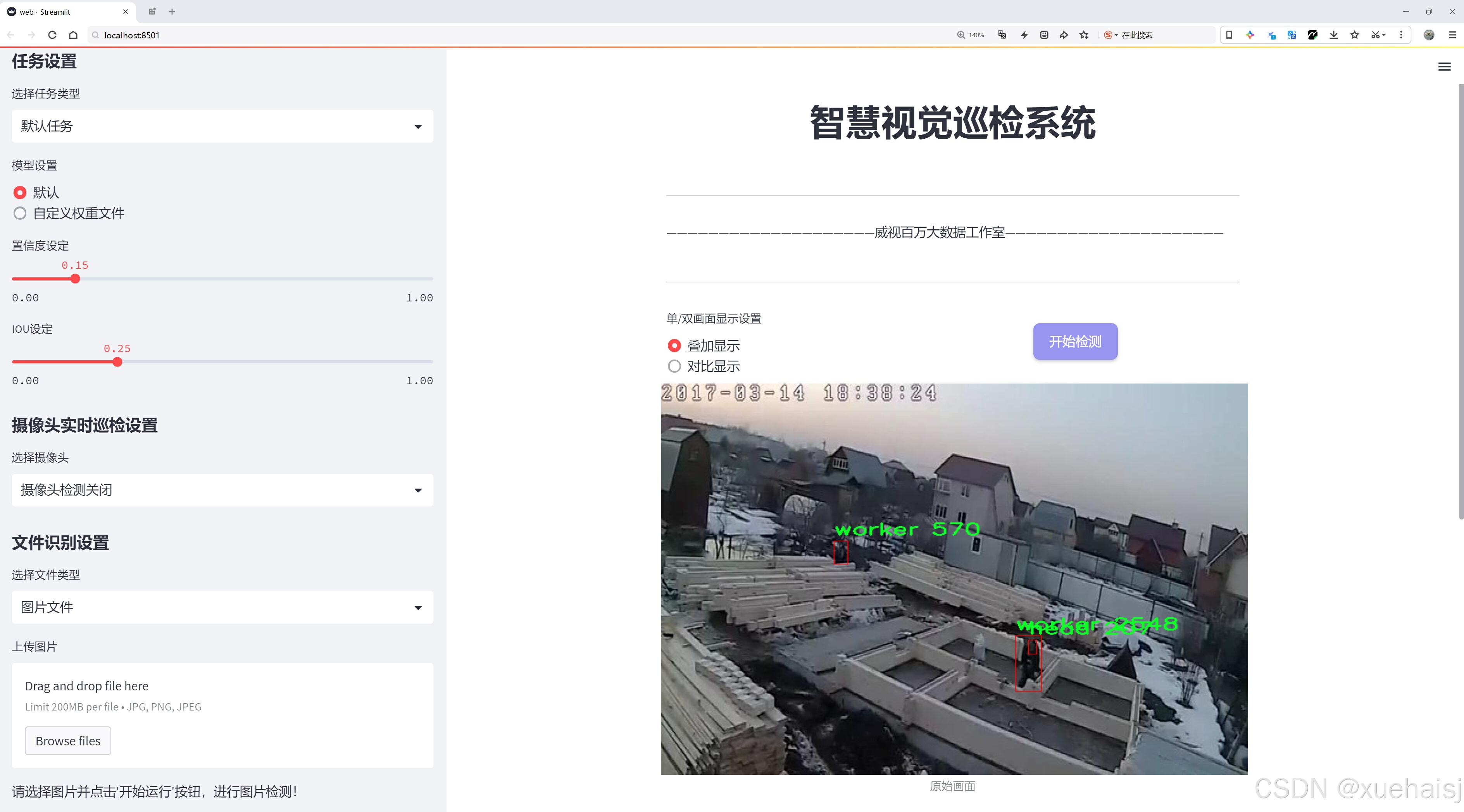Screen dimensions: 1464x812
Task: Select 叠加显示 display mode
Action: [x=674, y=345]
